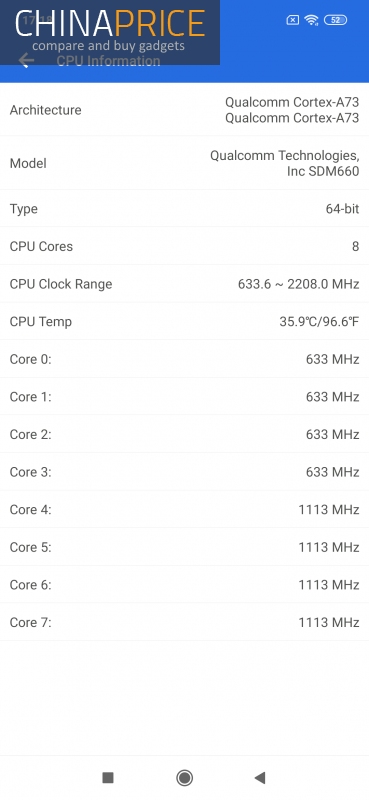Tap the triangle back navigation button

[x=260, y=778]
